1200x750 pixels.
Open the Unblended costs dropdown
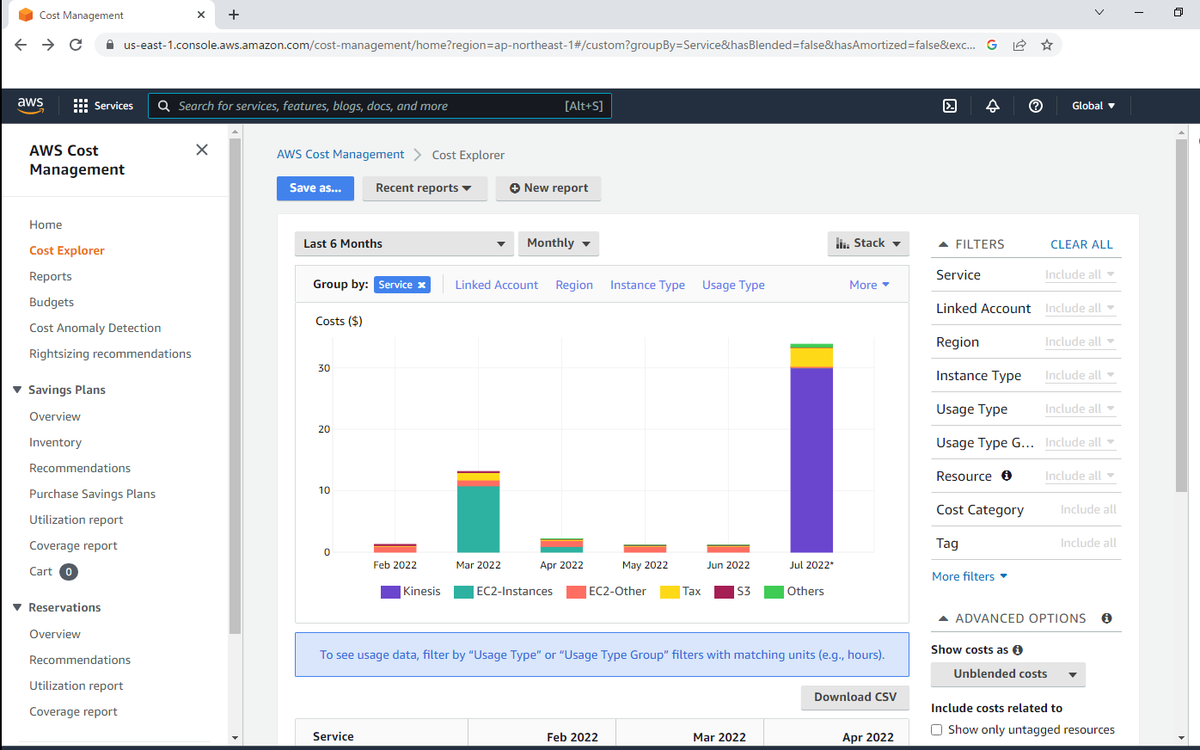click(x=1008, y=674)
